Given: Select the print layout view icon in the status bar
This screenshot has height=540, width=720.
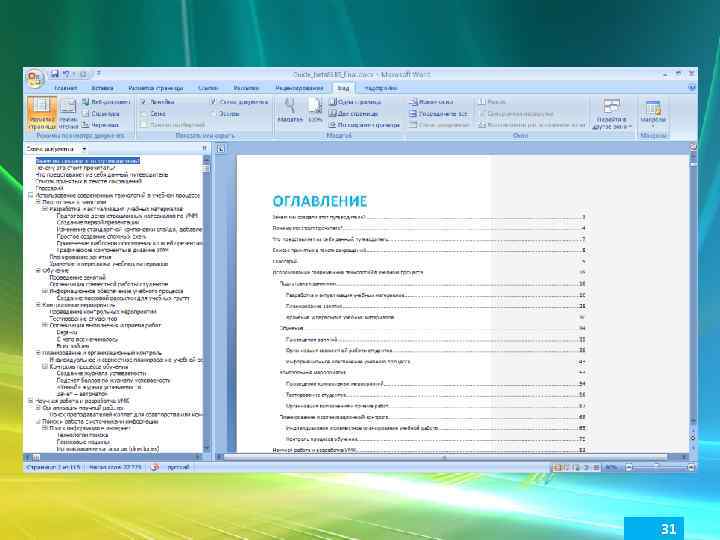Looking at the screenshot, I should (x=557, y=467).
